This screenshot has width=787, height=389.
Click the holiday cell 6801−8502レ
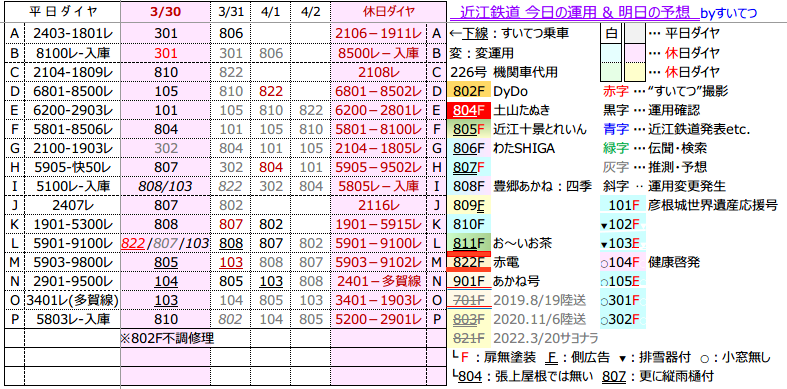click(379, 91)
